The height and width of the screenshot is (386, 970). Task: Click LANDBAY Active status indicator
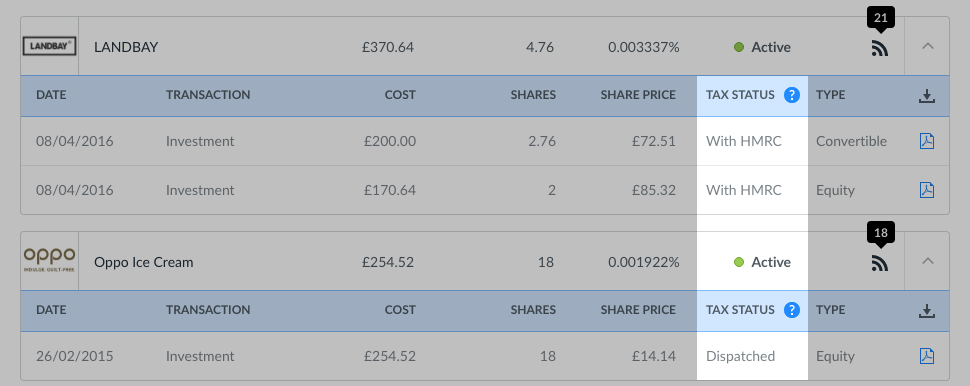tap(762, 47)
